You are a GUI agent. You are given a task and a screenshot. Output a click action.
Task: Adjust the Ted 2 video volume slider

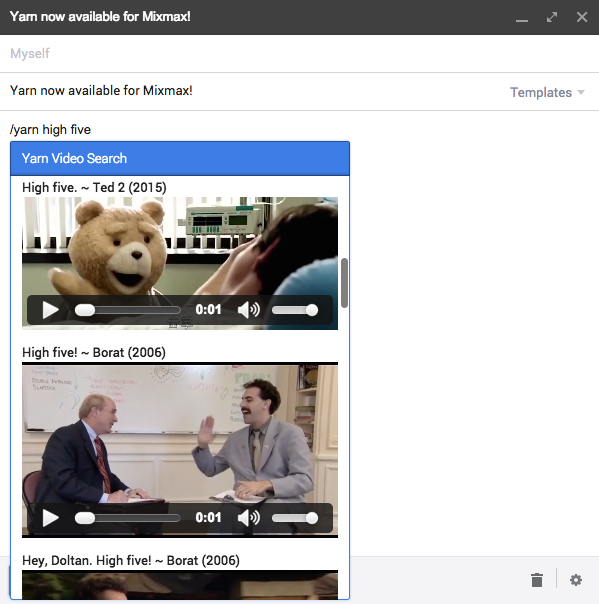[x=295, y=310]
